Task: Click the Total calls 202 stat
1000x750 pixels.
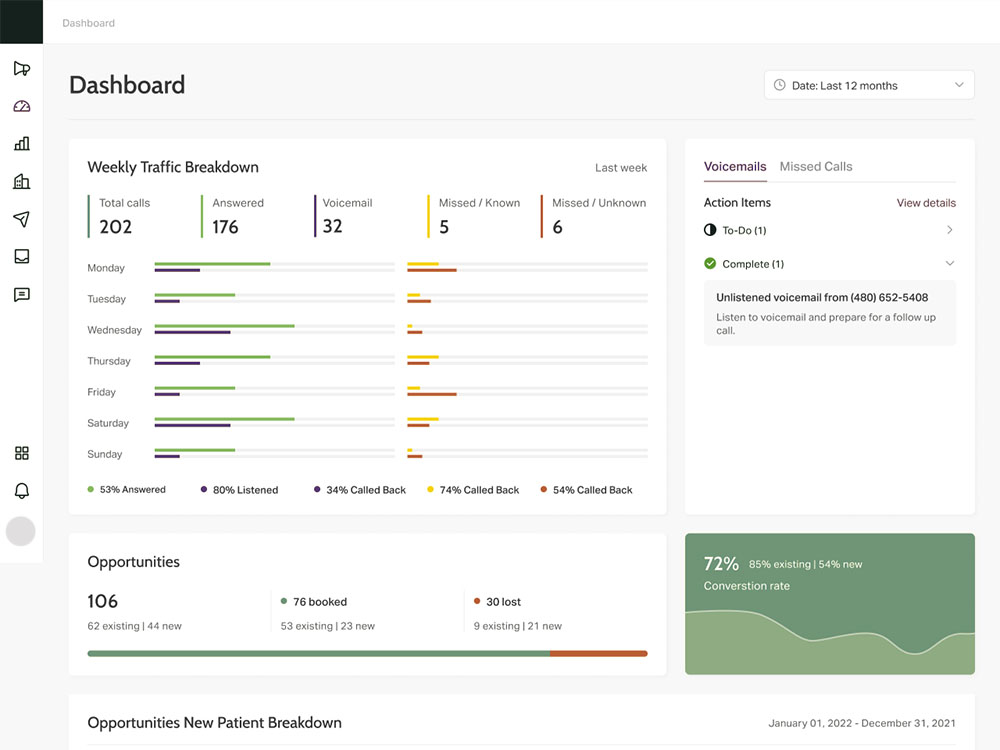Action: tap(120, 216)
